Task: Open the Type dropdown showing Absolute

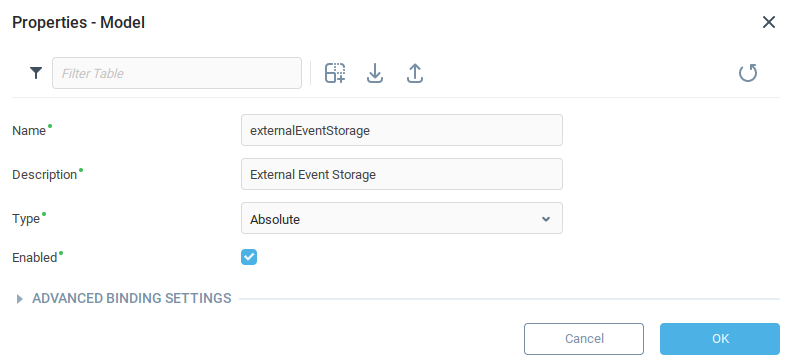Action: tap(402, 218)
